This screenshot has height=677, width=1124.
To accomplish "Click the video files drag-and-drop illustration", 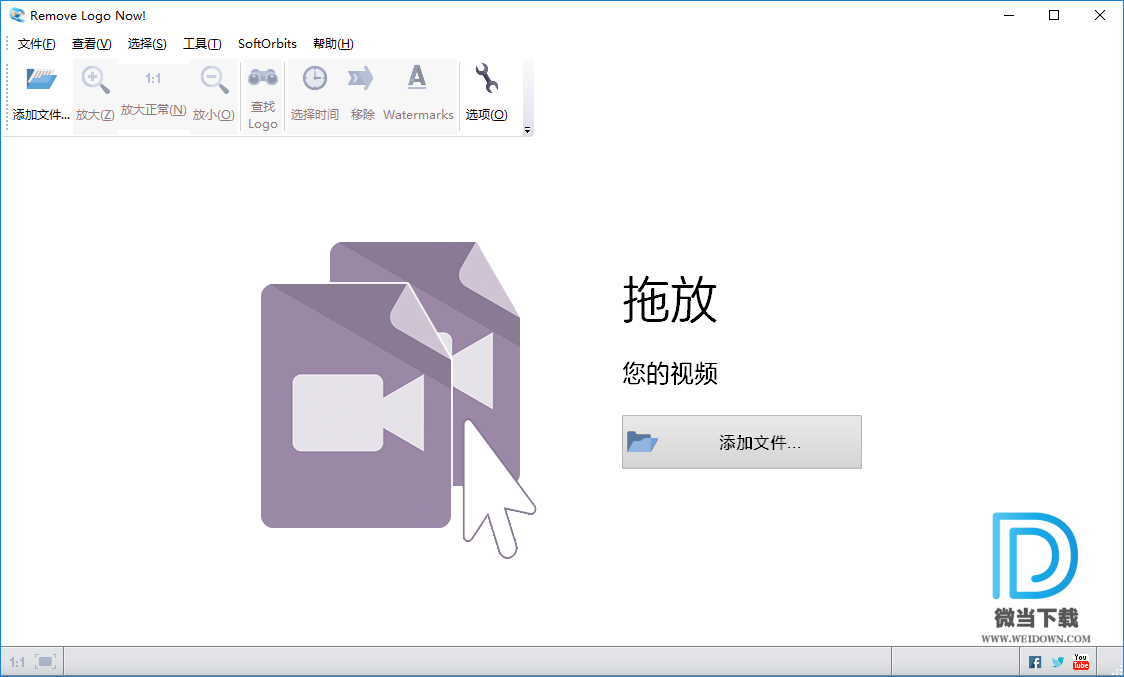I will [x=398, y=399].
